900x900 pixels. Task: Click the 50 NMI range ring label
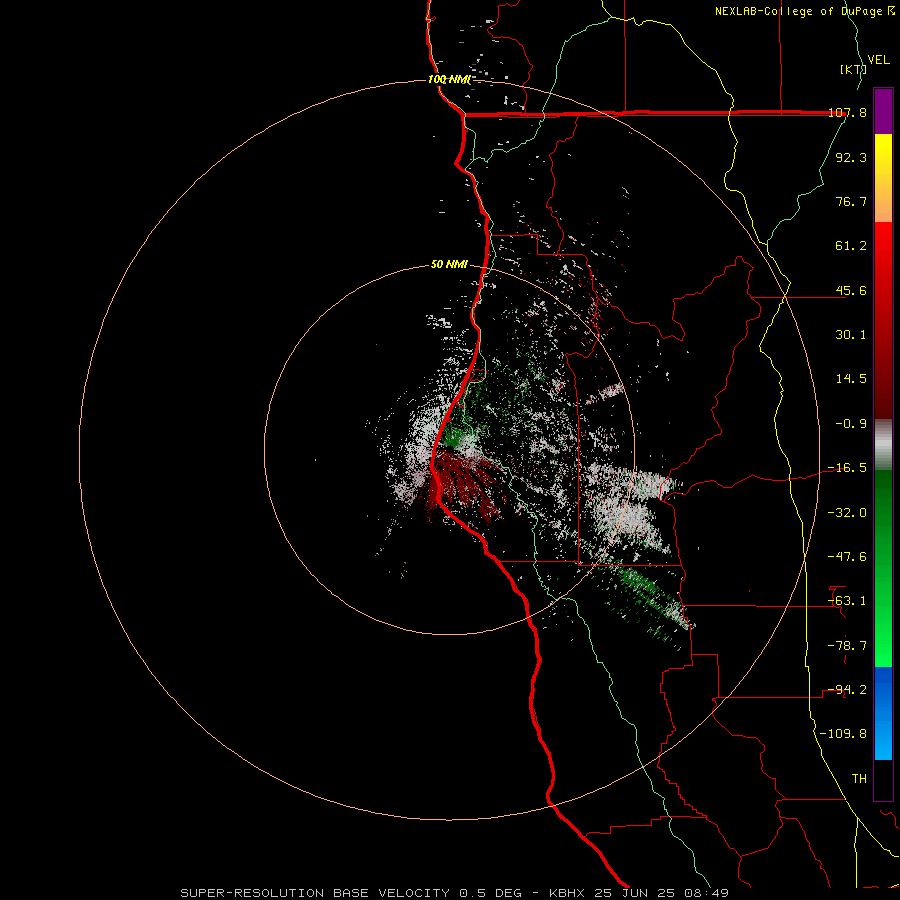tap(449, 265)
